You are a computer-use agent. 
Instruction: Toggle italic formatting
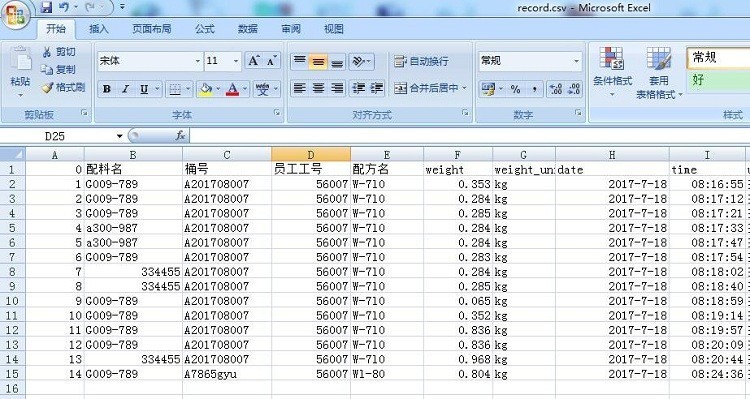(x=125, y=89)
